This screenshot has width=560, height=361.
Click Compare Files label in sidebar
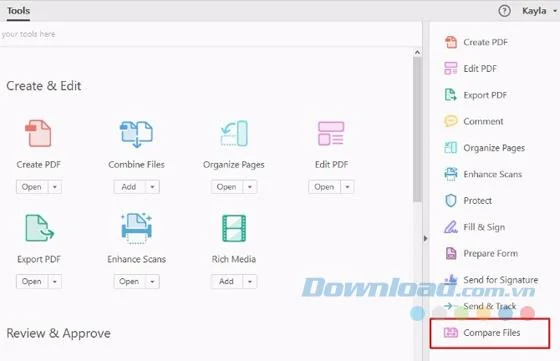[x=491, y=332]
